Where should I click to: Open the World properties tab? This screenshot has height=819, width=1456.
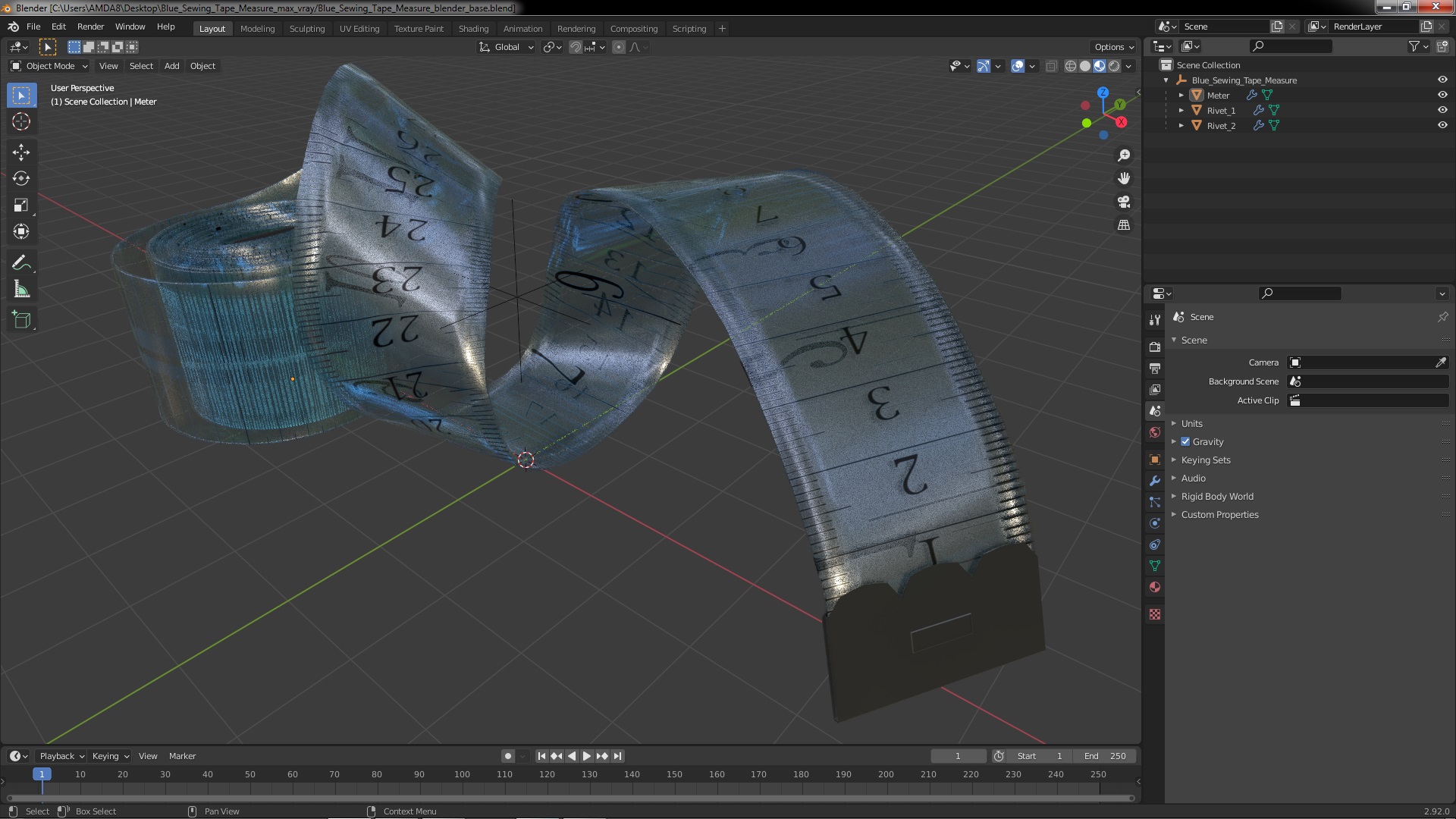[x=1155, y=432]
